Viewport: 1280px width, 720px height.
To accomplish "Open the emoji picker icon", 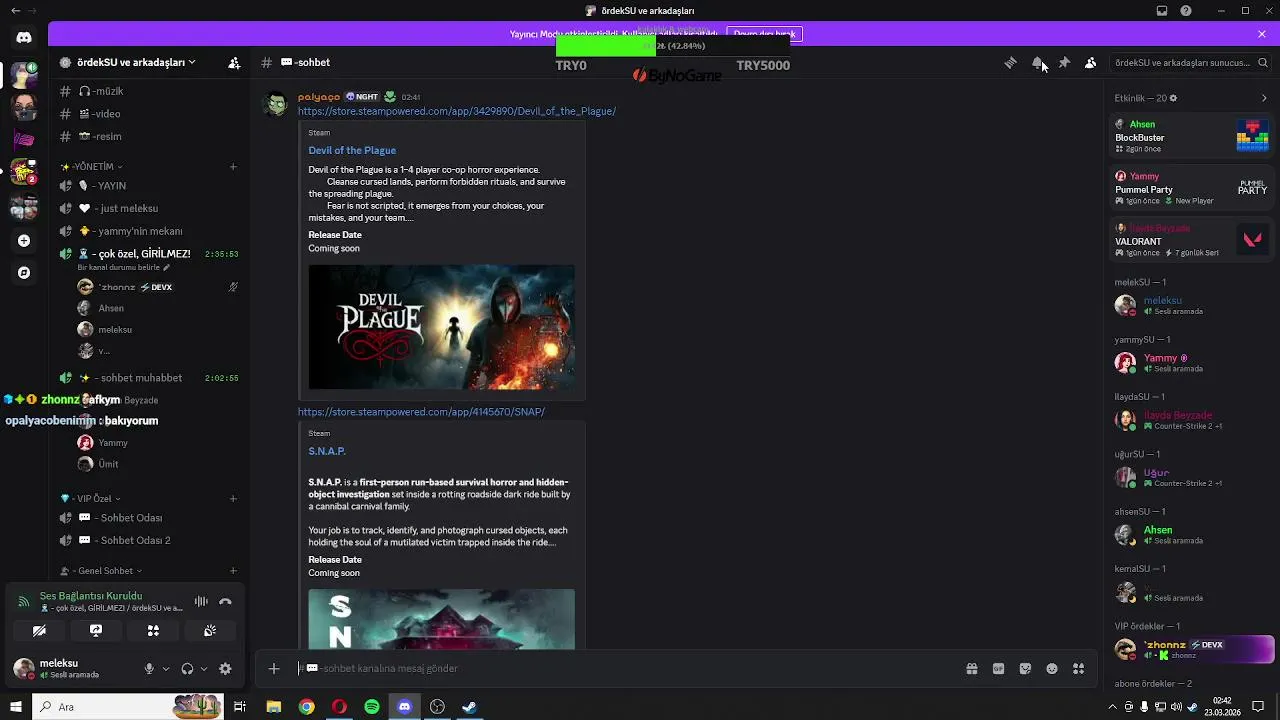I will [1052, 668].
